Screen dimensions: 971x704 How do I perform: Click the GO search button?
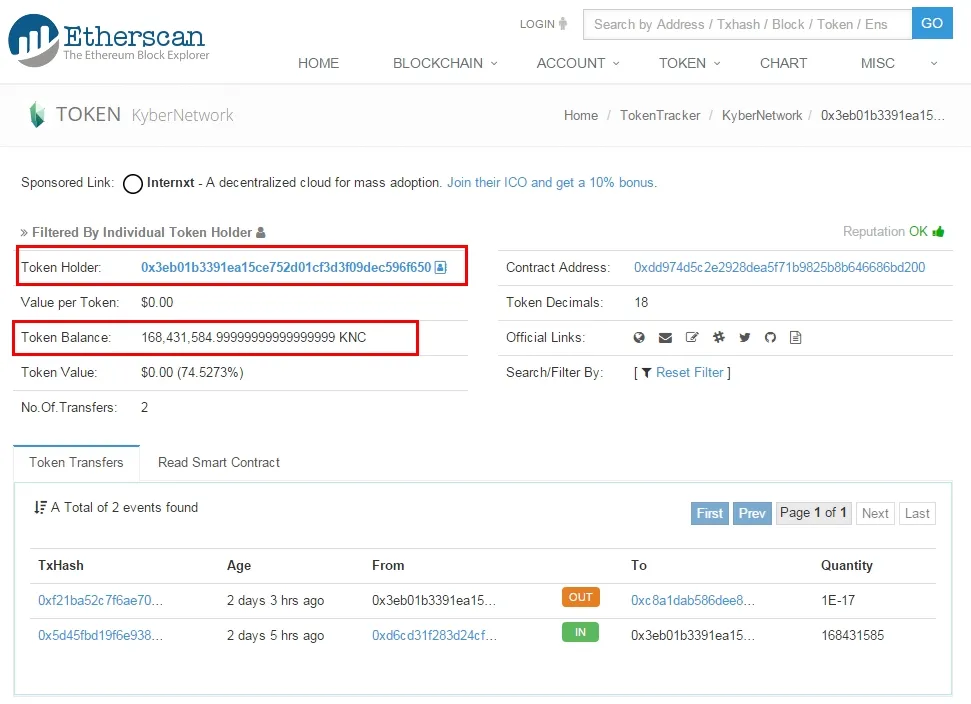pyautogui.click(x=932, y=24)
